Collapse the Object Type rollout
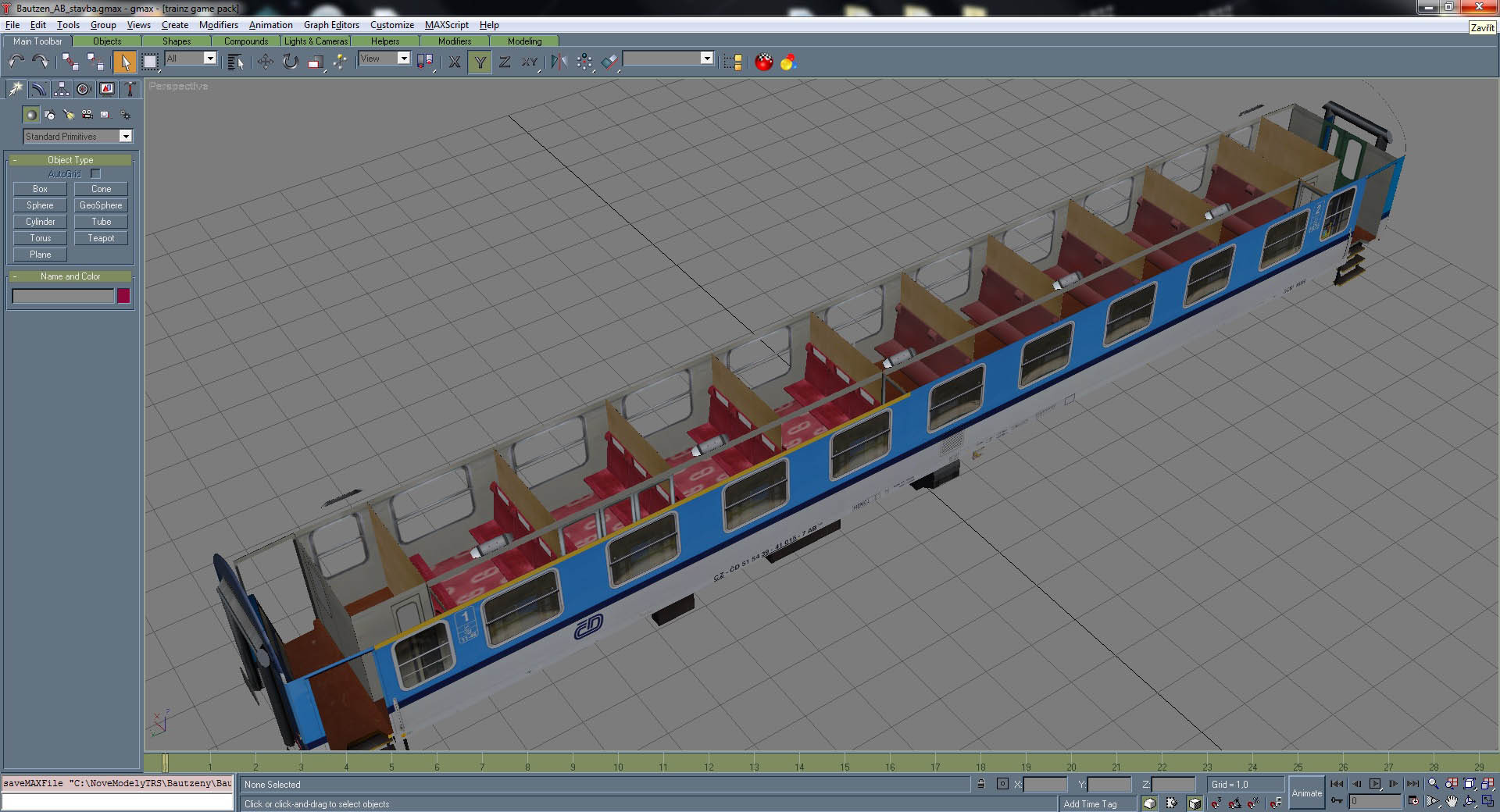1500x812 pixels. tap(70, 160)
